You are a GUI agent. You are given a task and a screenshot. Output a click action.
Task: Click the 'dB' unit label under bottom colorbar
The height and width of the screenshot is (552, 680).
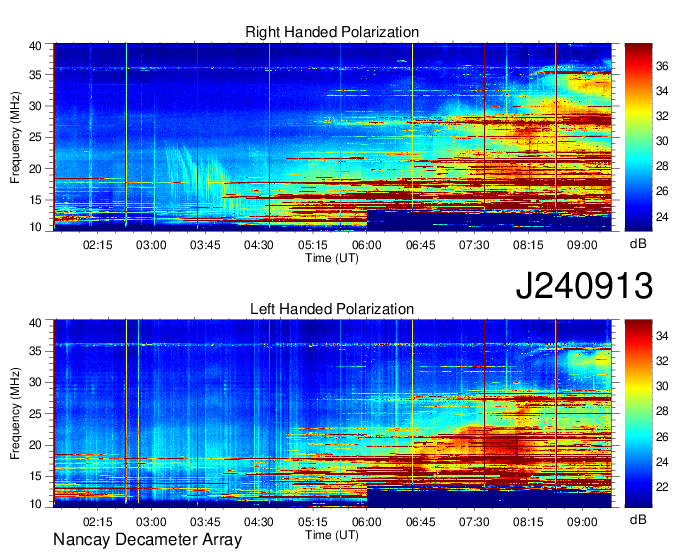pyautogui.click(x=638, y=520)
